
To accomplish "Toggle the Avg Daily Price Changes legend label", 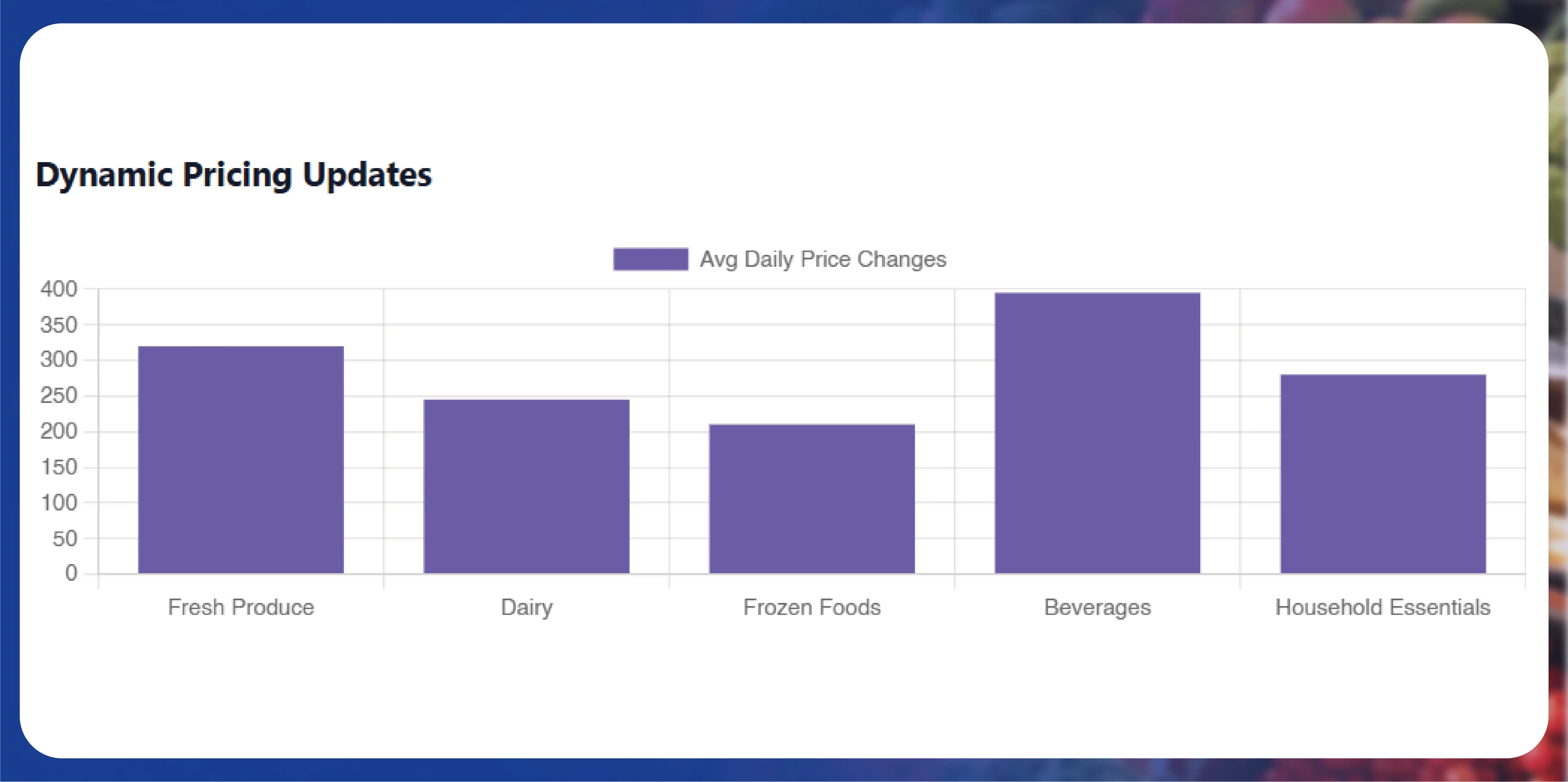I will click(x=823, y=260).
